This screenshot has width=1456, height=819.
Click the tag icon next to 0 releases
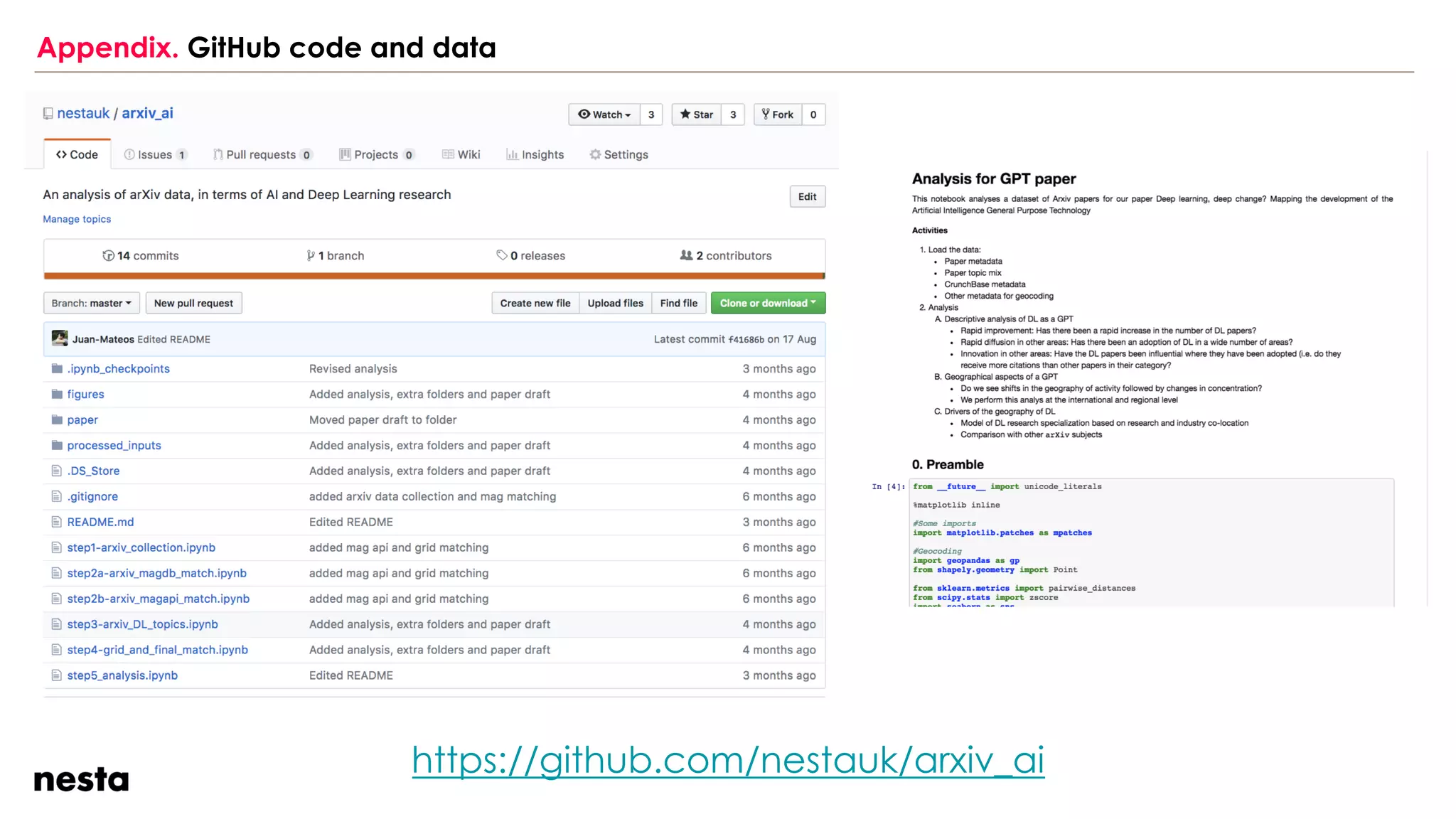coord(501,255)
